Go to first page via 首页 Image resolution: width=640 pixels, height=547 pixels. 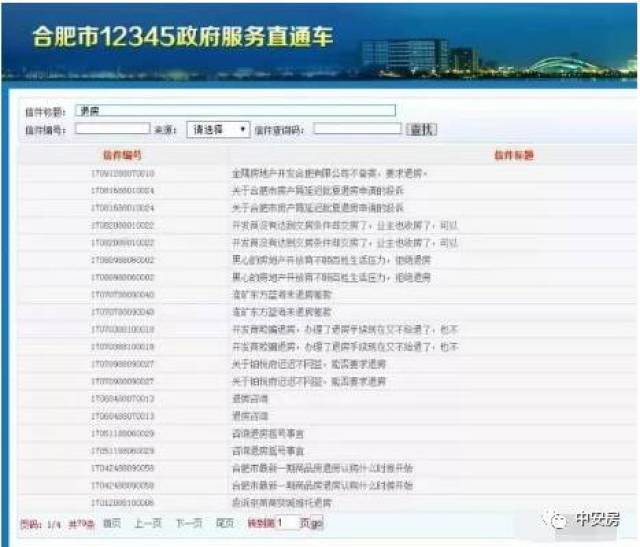[x=112, y=523]
